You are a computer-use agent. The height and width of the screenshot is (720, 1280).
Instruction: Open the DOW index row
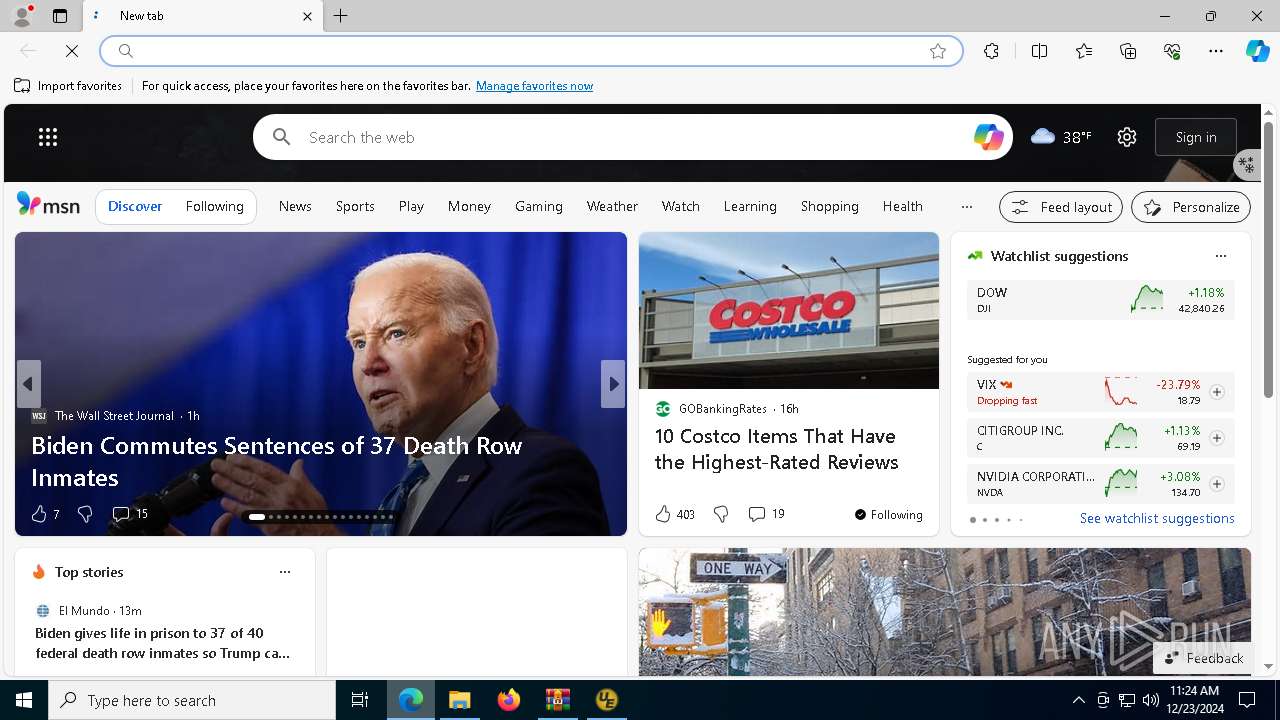point(1100,300)
